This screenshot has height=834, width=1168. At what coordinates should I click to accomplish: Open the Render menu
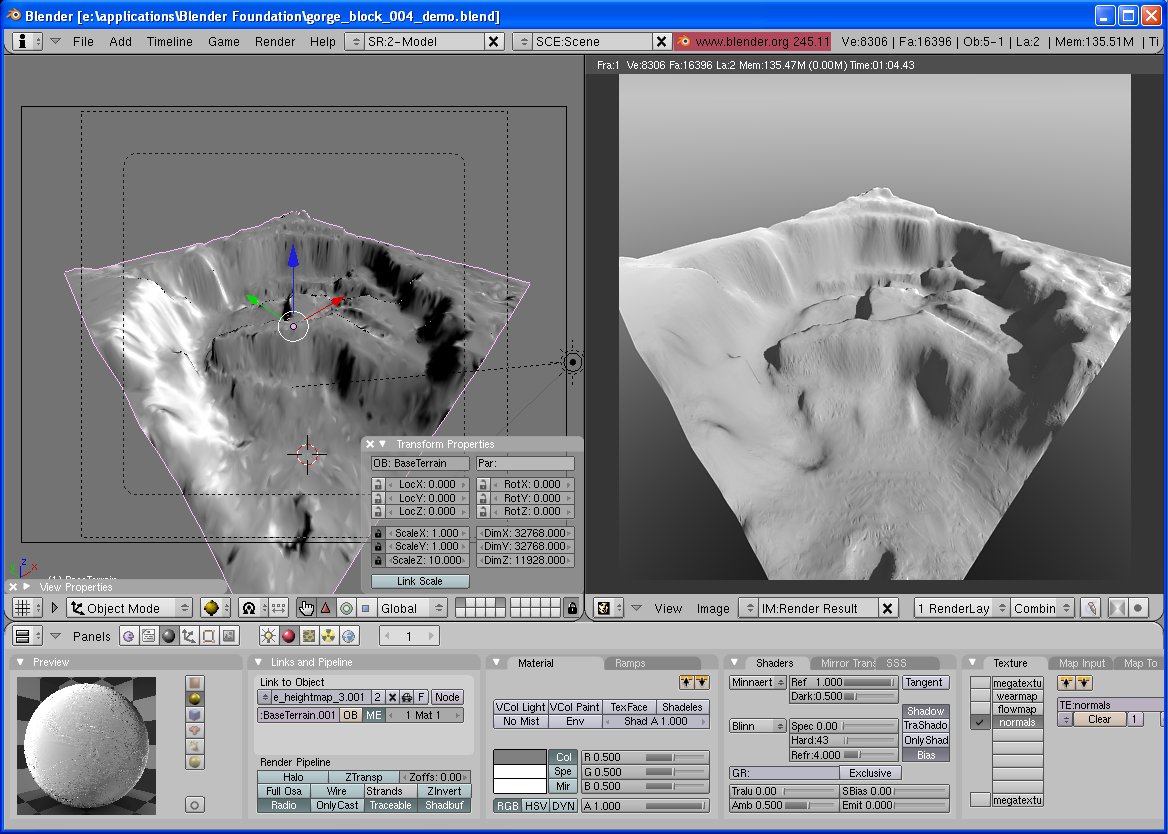(275, 41)
